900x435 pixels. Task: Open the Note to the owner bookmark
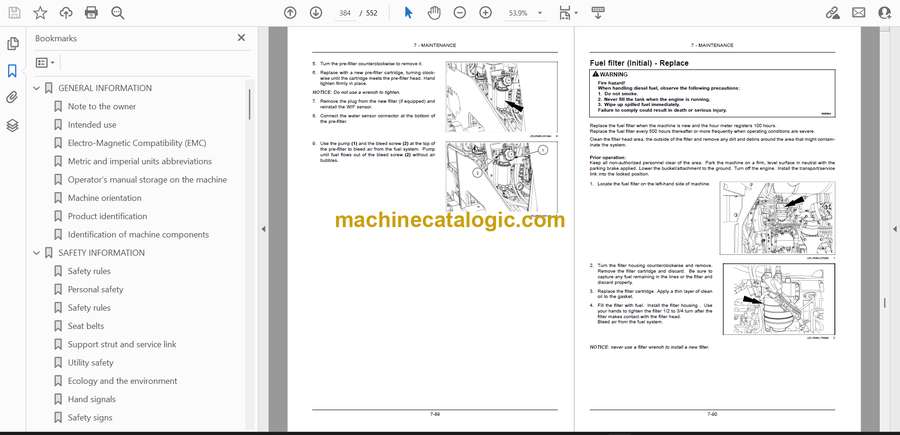click(102, 107)
